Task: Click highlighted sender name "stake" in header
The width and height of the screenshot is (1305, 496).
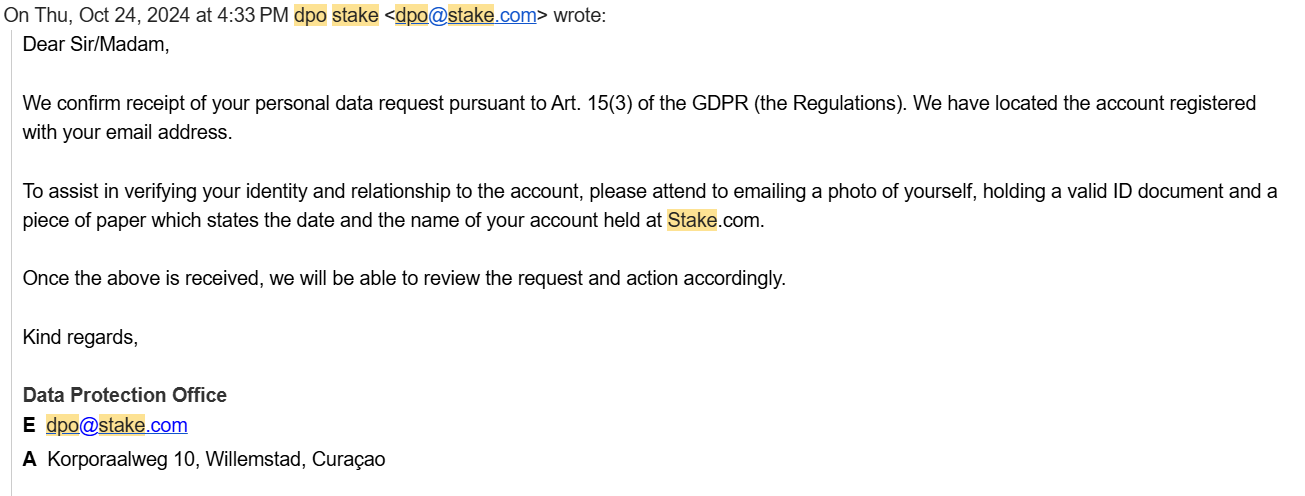Action: coord(355,16)
